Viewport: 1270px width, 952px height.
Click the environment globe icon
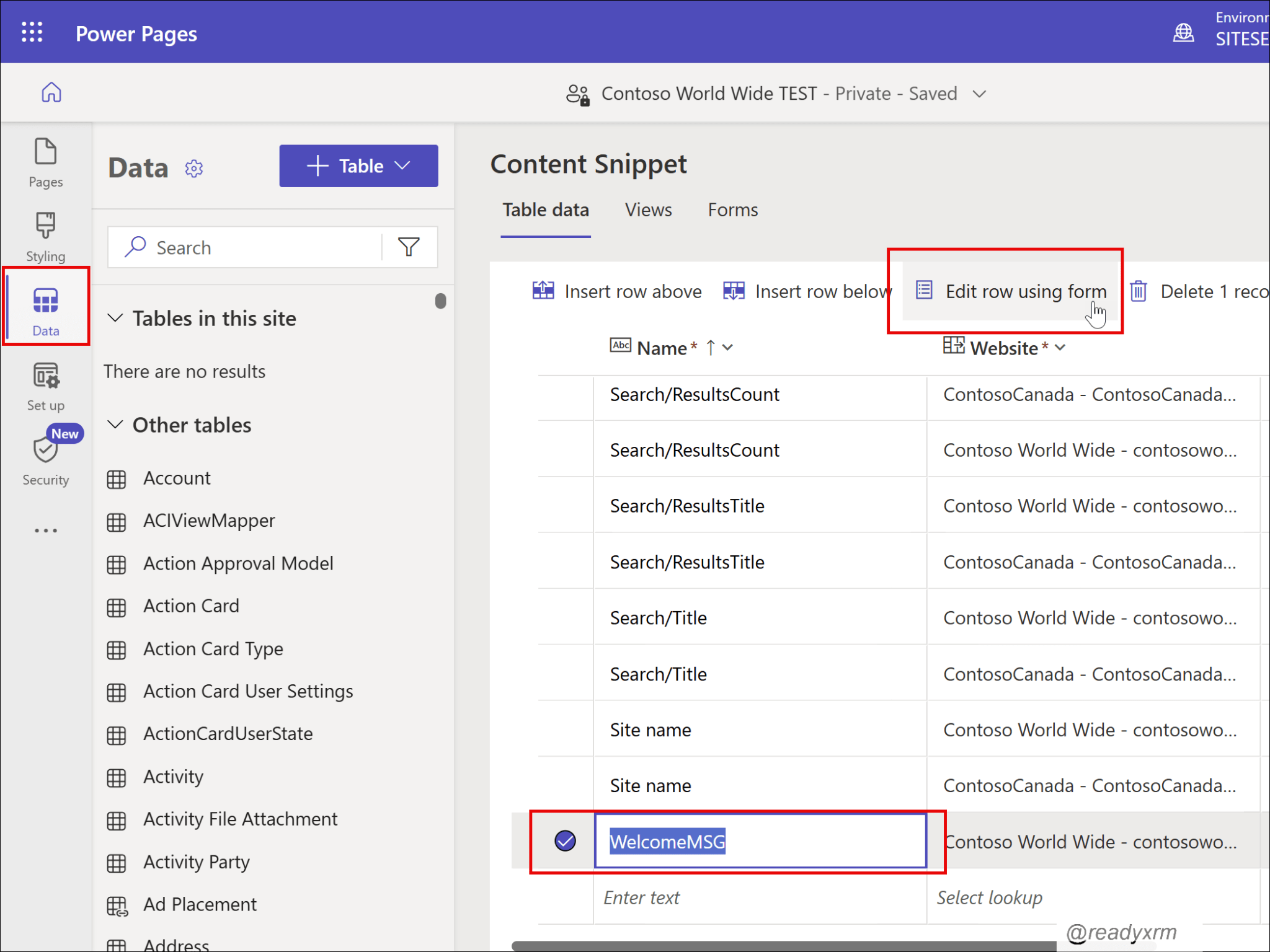[x=1183, y=32]
